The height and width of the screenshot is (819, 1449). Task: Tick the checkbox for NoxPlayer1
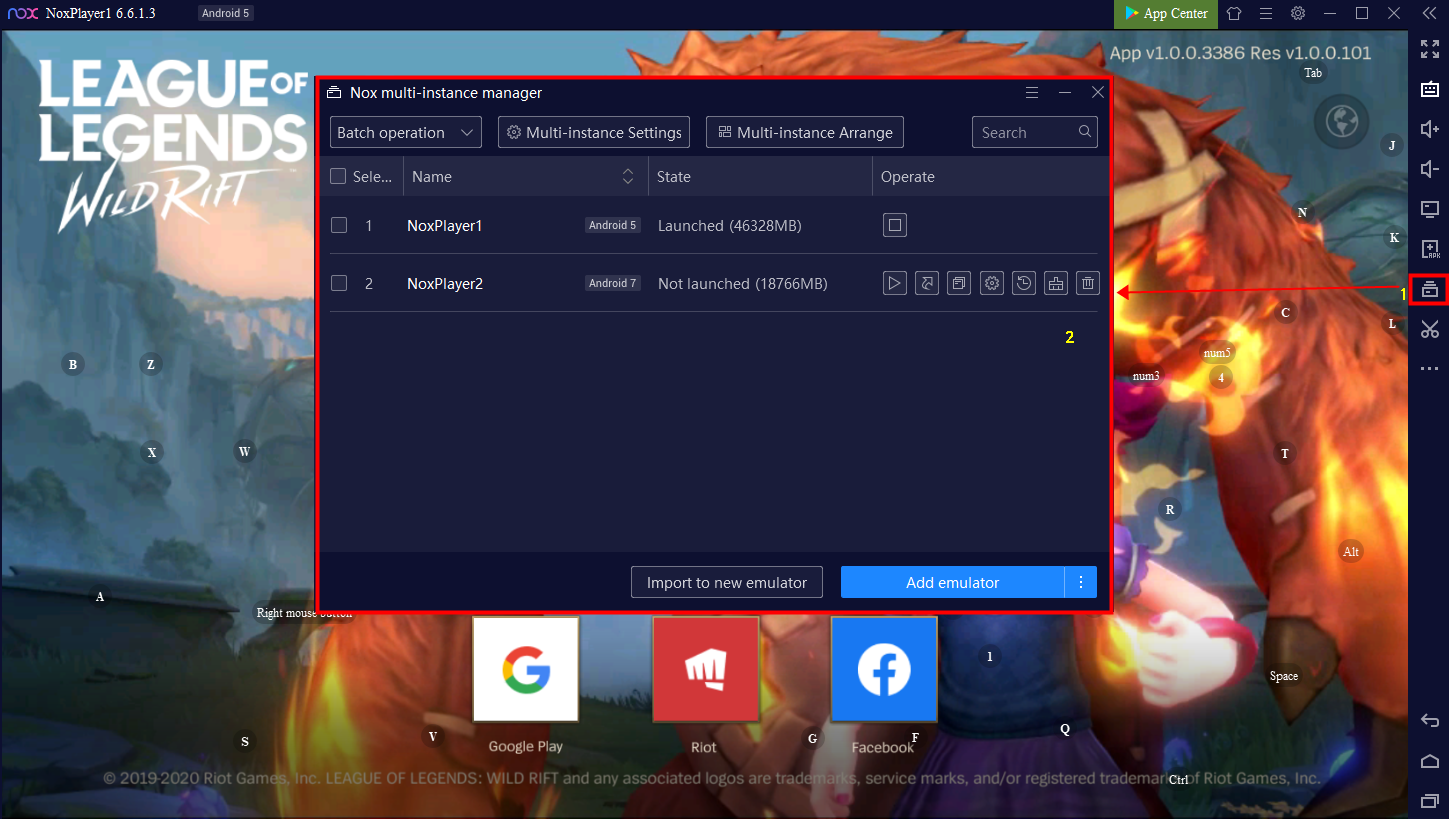(339, 225)
